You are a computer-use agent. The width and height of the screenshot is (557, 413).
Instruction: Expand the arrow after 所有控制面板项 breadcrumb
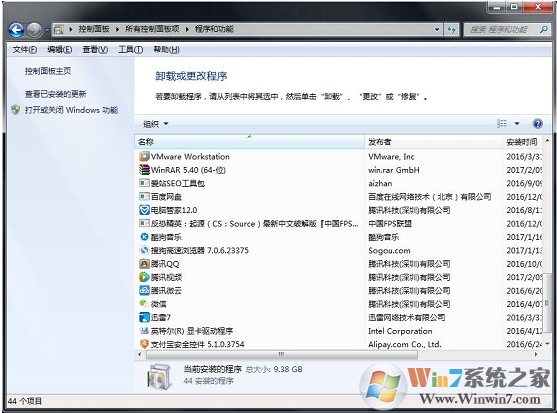pyautogui.click(x=187, y=29)
